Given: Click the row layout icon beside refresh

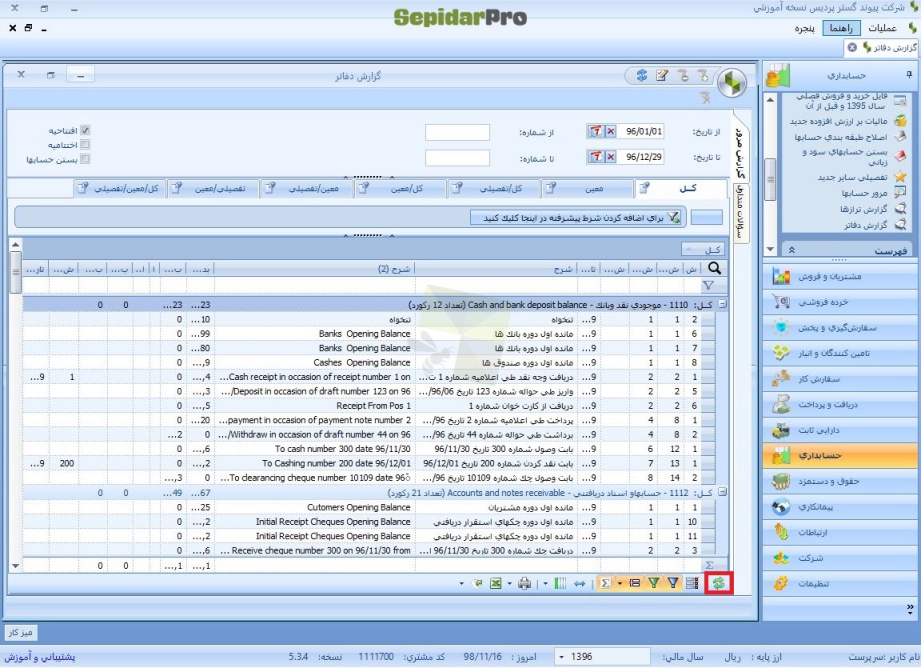Looking at the screenshot, I should click(692, 583).
